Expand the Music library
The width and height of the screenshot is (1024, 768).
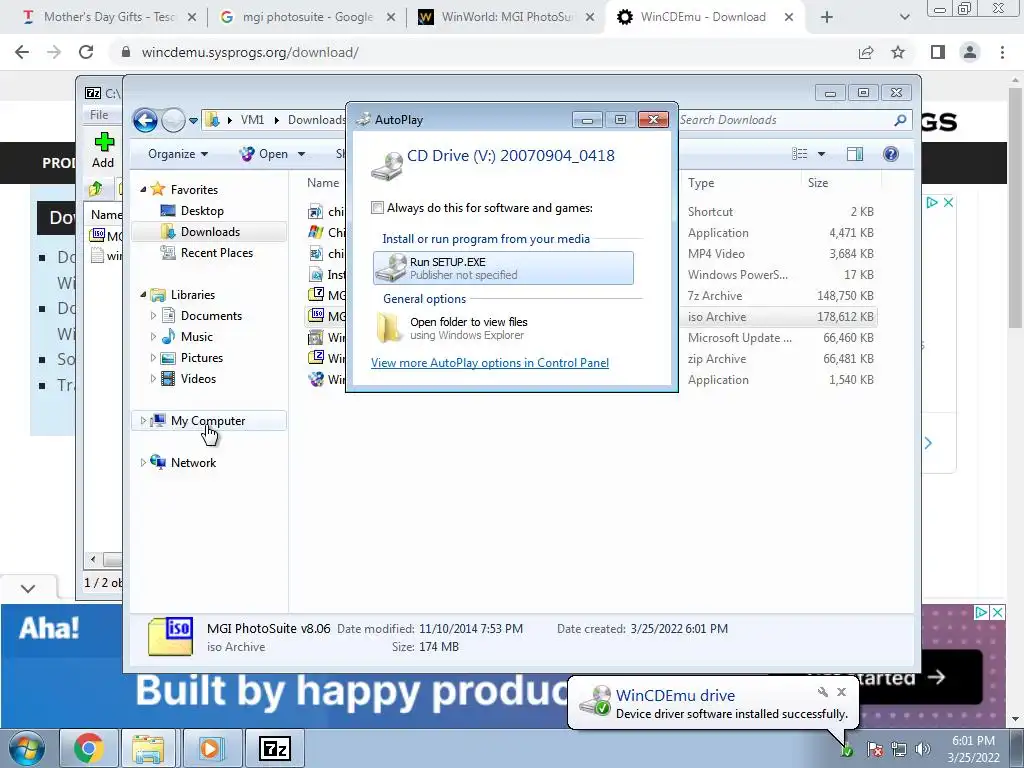tap(153, 337)
